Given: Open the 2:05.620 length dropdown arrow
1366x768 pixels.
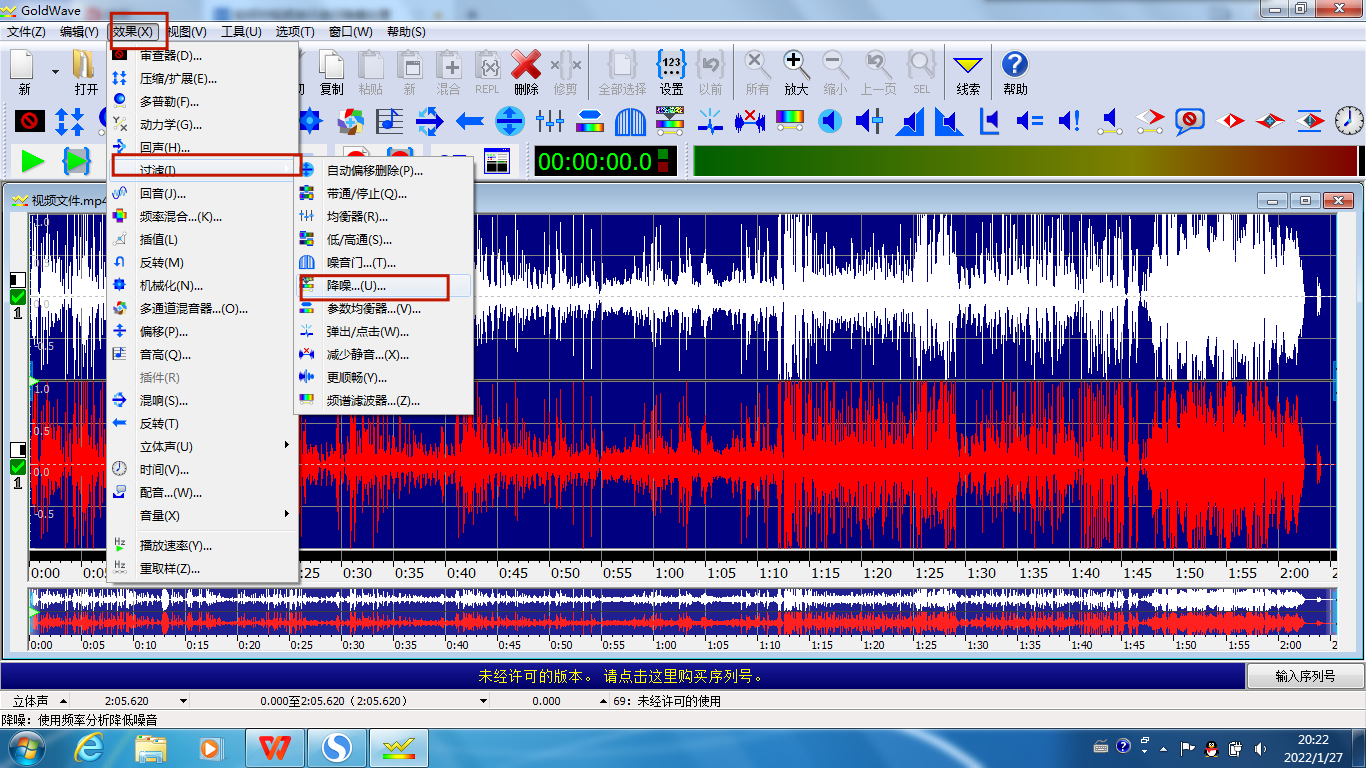Looking at the screenshot, I should point(182,701).
